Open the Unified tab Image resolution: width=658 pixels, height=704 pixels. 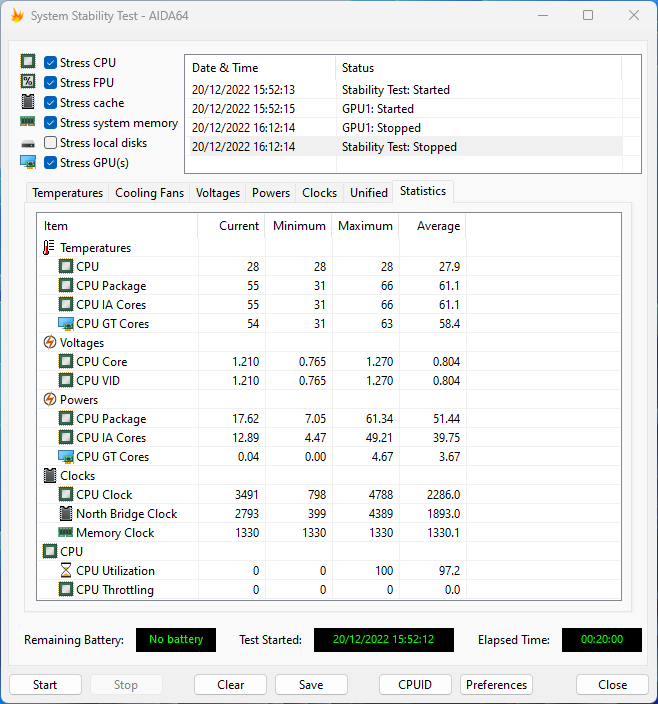click(x=368, y=193)
